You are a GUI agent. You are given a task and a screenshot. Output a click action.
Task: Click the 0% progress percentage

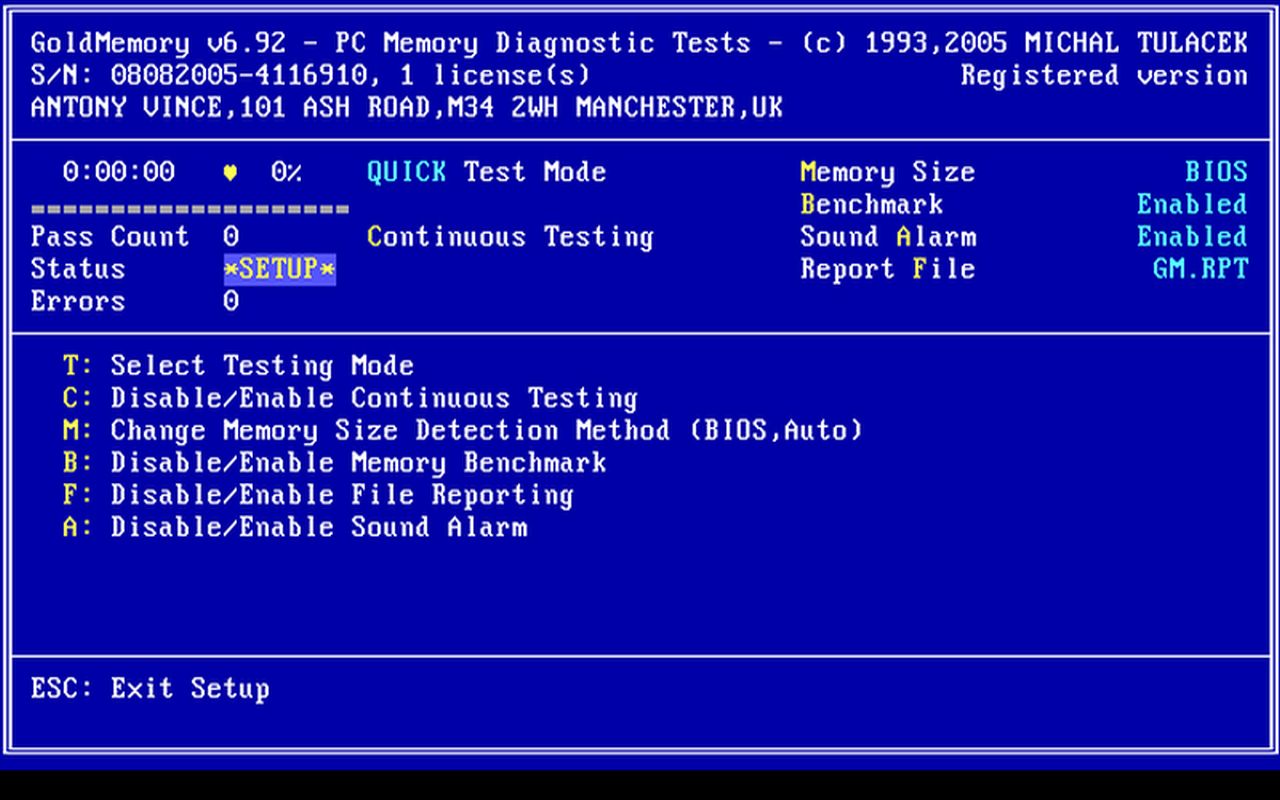(x=286, y=172)
